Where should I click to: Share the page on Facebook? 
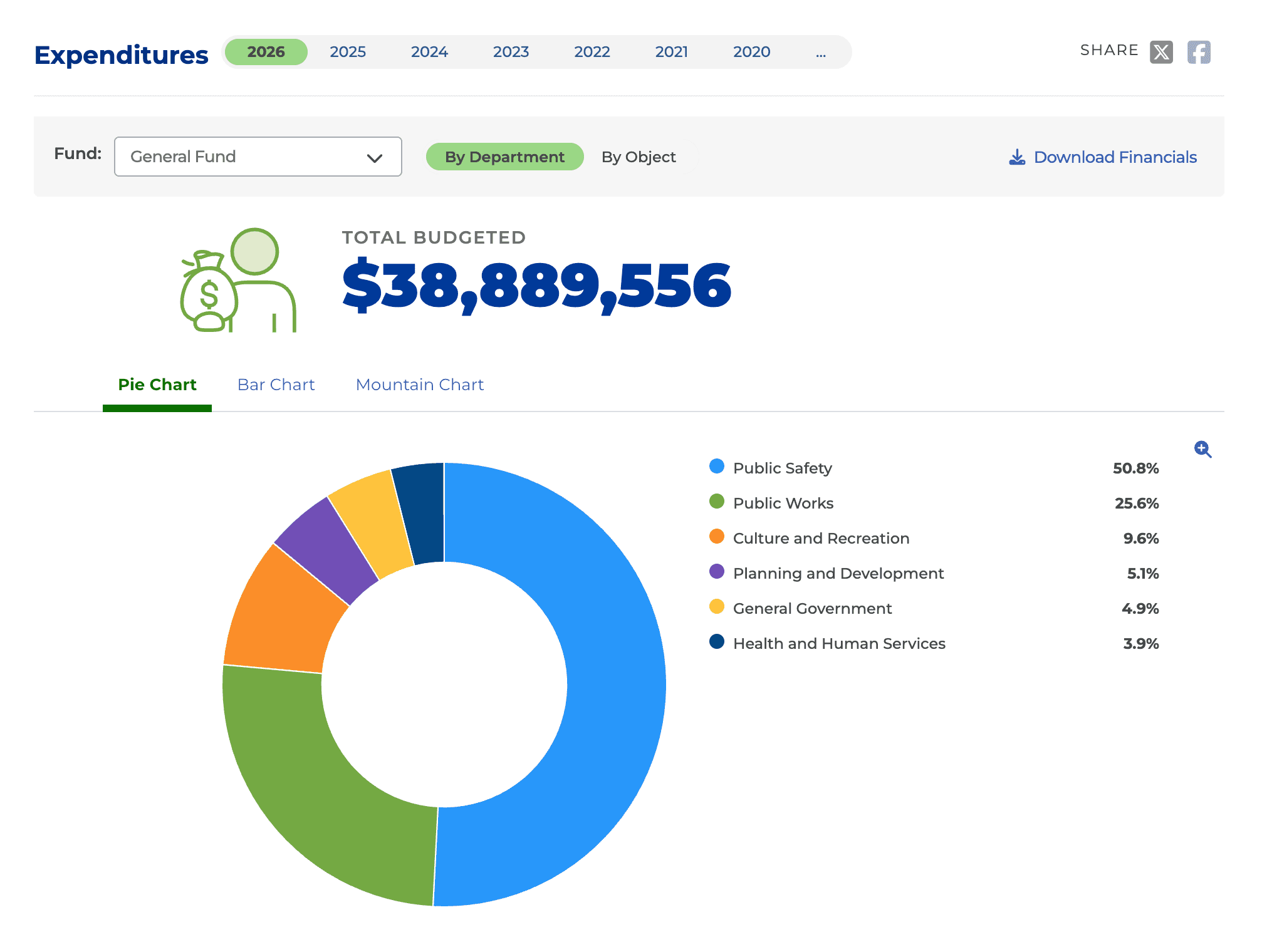[1200, 51]
